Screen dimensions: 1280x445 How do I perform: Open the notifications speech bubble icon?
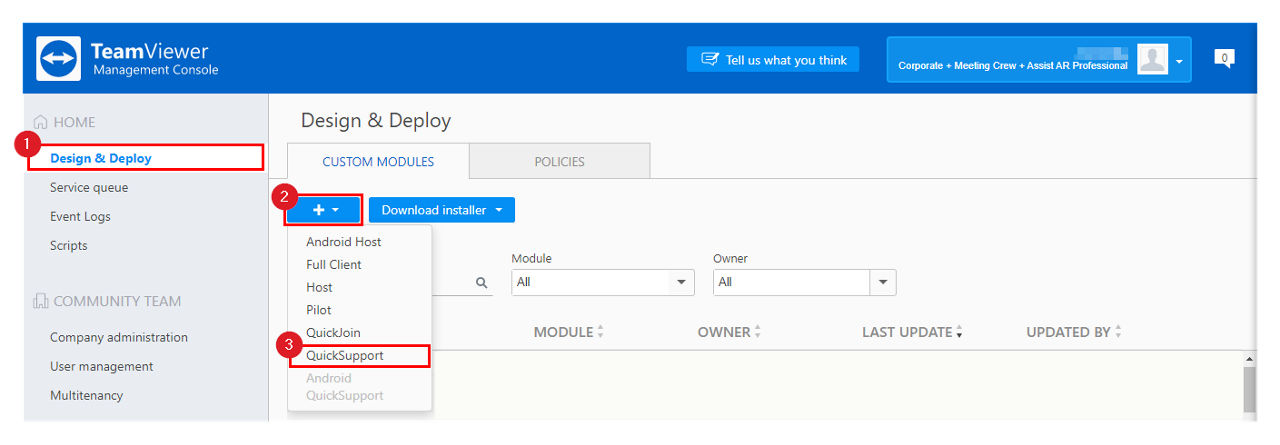1224,58
